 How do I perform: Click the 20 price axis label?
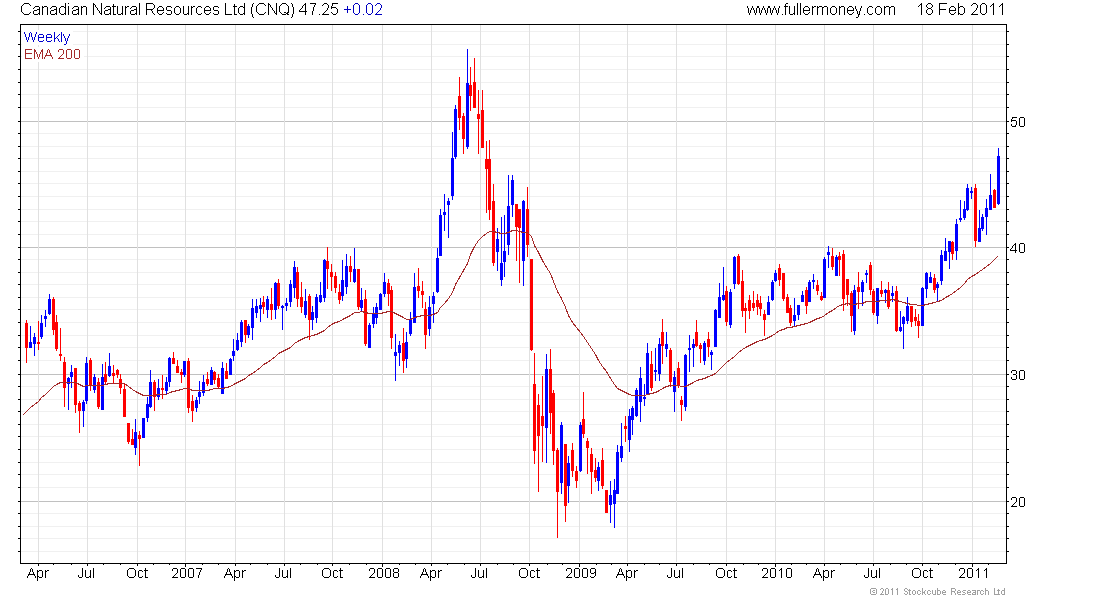click(1017, 502)
